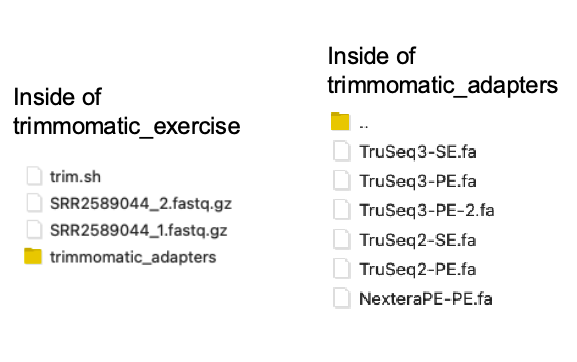Open the trim.sh file name
The height and width of the screenshot is (362, 577).
coord(75,177)
